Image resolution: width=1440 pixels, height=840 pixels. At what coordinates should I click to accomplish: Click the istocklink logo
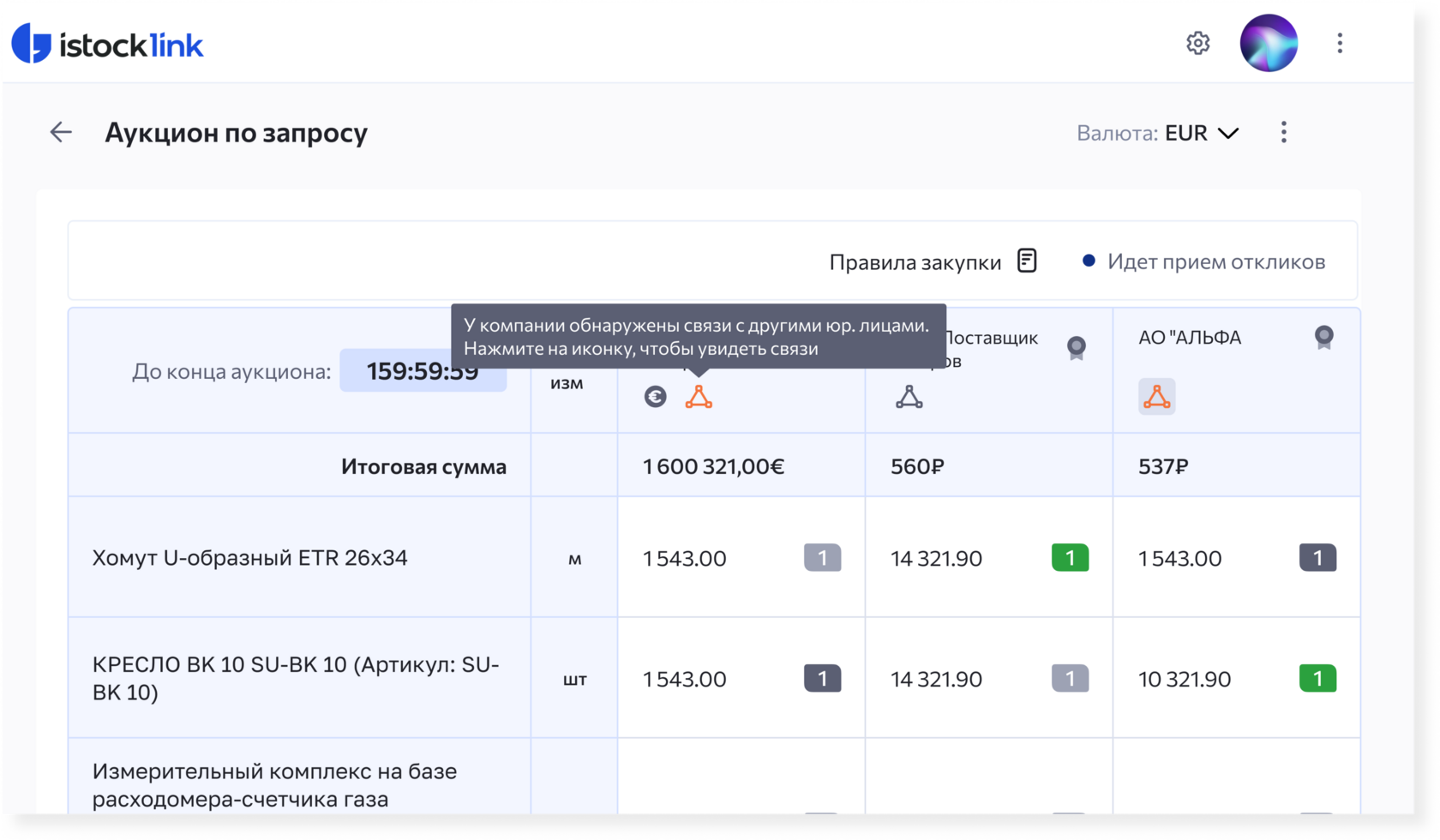pos(108,44)
